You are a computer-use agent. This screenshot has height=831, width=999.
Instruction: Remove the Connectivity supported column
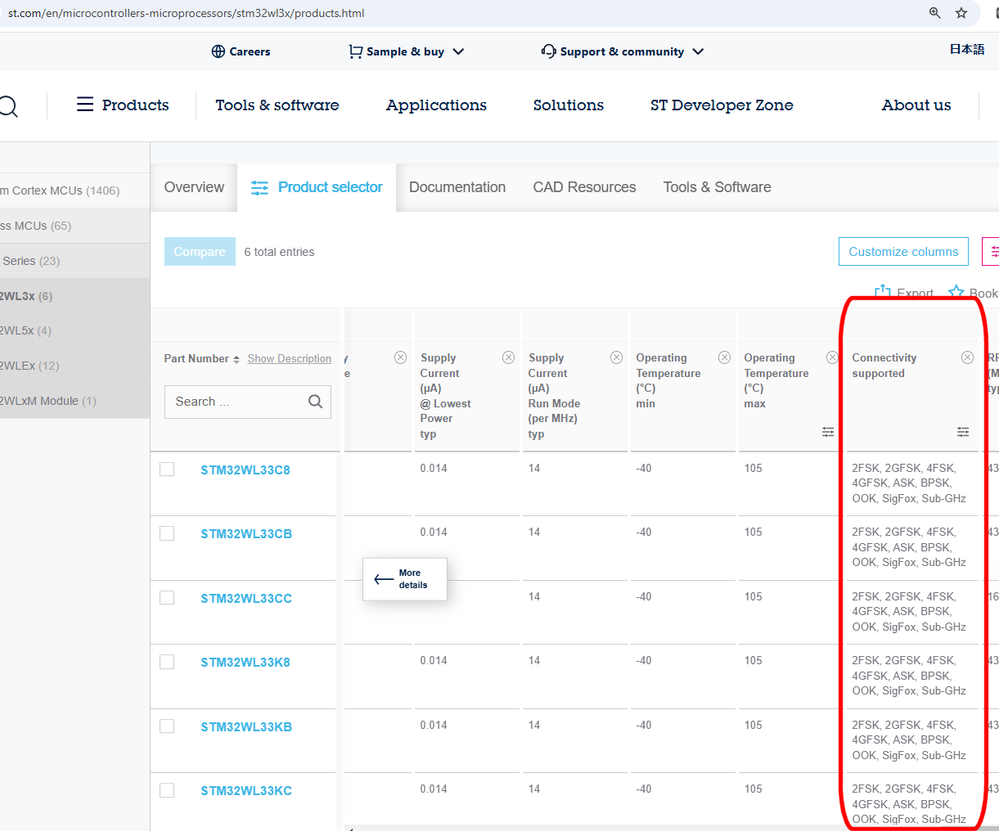[967, 358]
